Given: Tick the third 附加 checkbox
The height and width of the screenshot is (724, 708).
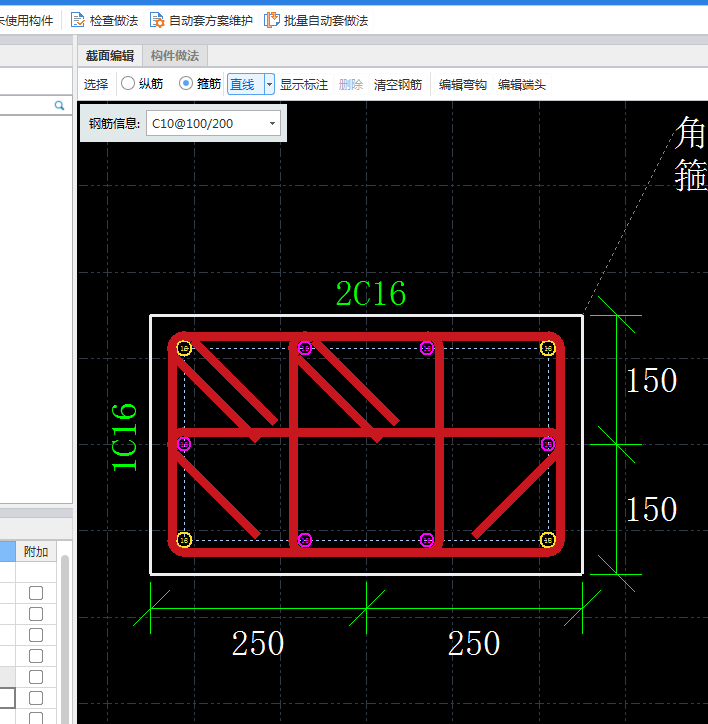Looking at the screenshot, I should [36, 635].
